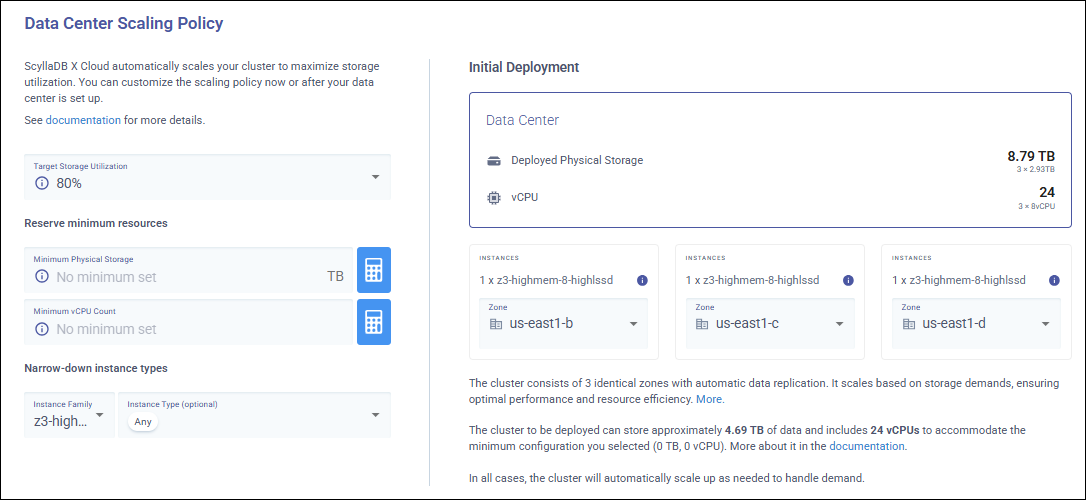This screenshot has height=500, width=1086.
Task: Click the Data Center card title
Action: pyautogui.click(x=522, y=120)
